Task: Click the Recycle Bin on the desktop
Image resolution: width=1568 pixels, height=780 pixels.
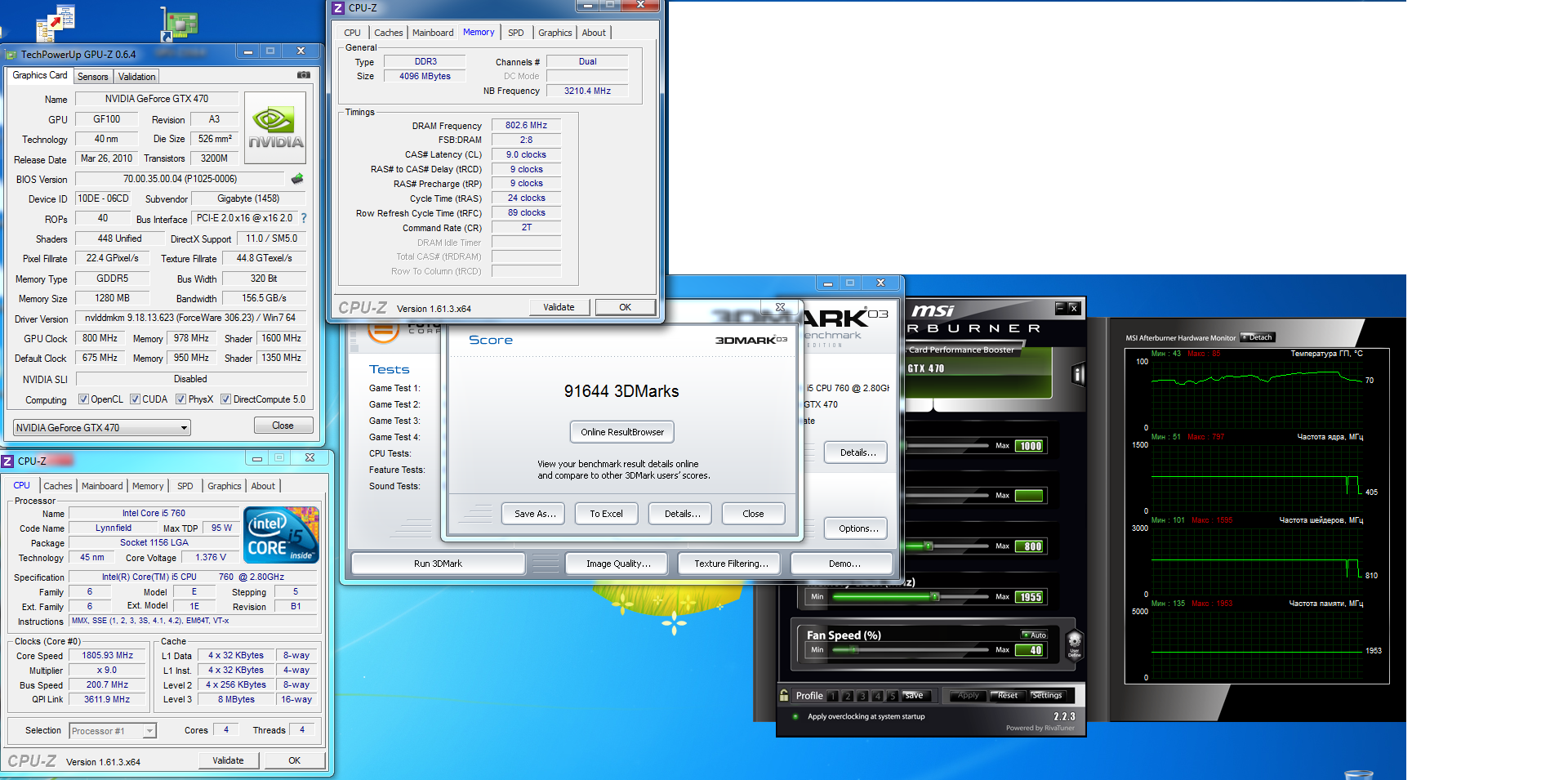Action: coord(1358,774)
